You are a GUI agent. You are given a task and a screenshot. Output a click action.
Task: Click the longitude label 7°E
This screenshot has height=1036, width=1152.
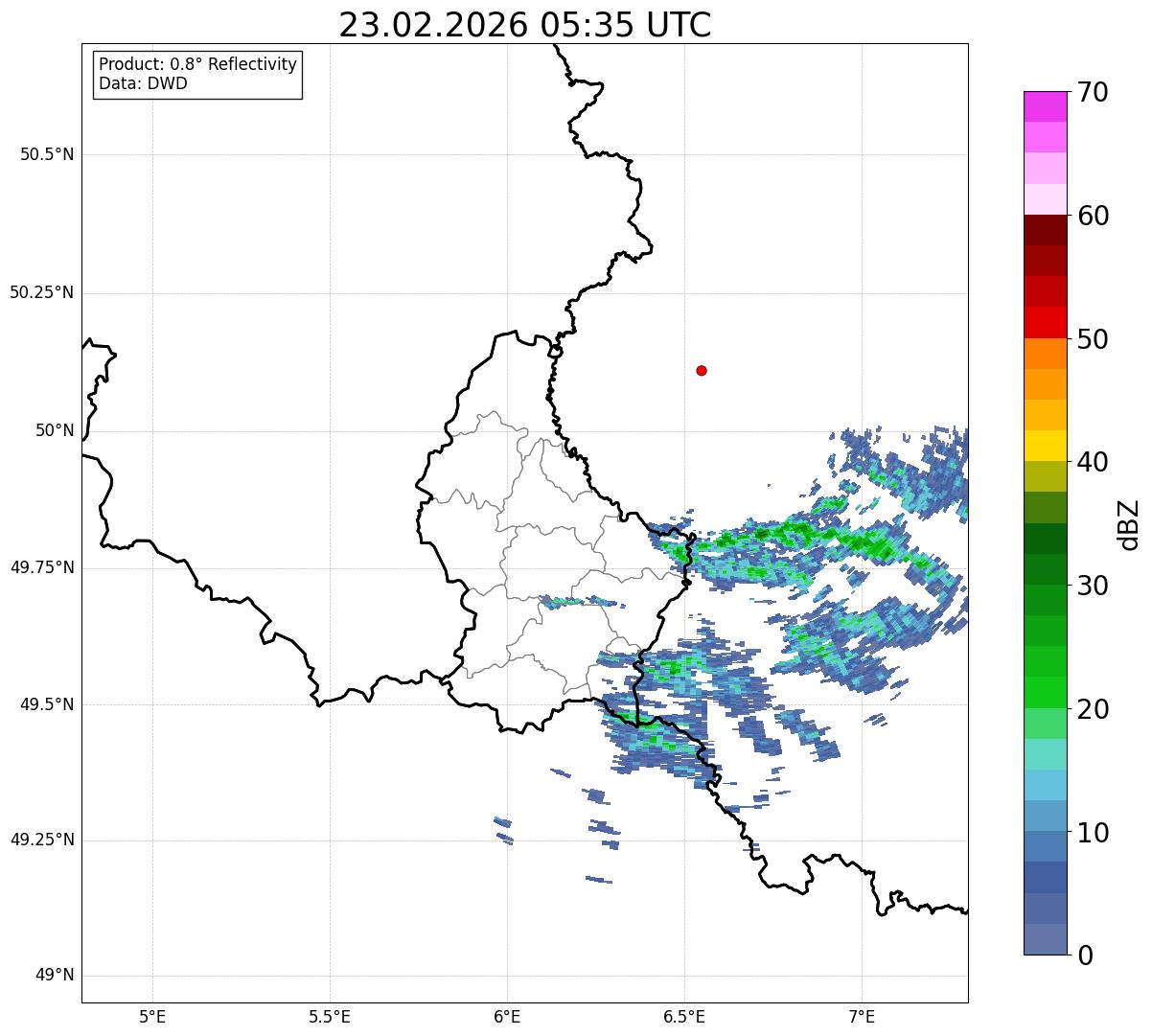(x=862, y=1016)
